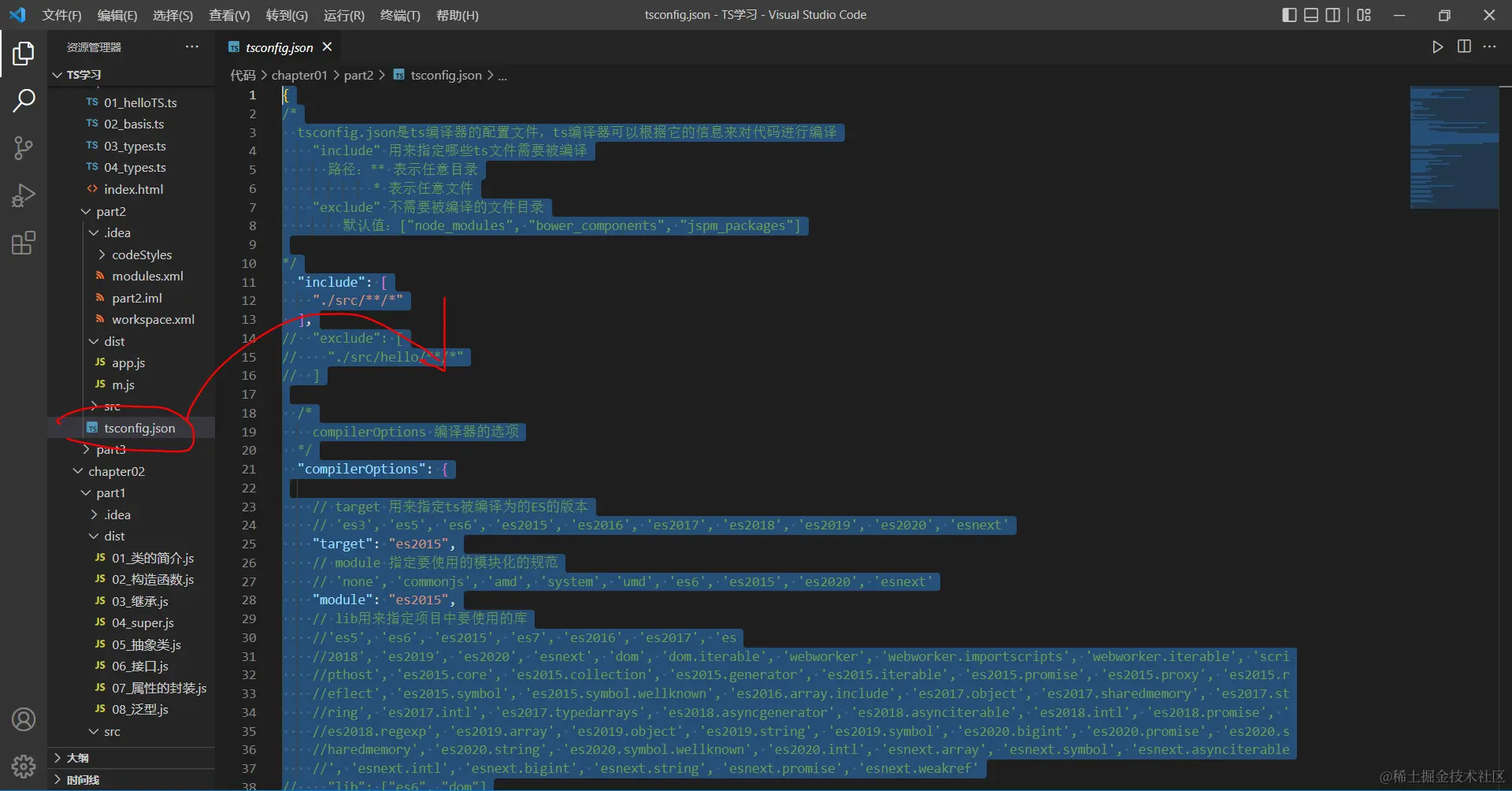
Task: Toggle the secondary side bar layout icon
Action: (1333, 15)
